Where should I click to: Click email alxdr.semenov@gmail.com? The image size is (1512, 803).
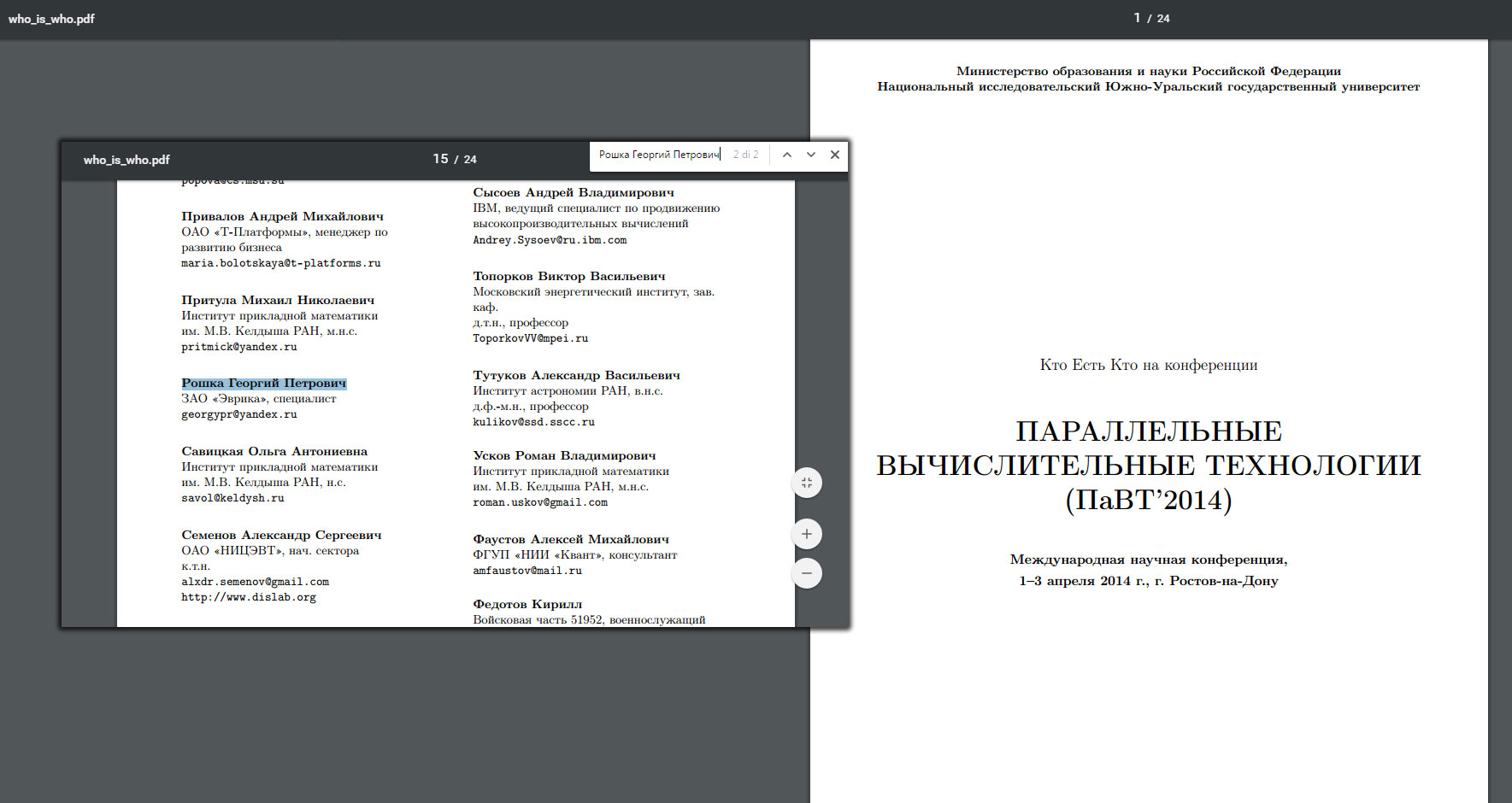[x=255, y=582]
